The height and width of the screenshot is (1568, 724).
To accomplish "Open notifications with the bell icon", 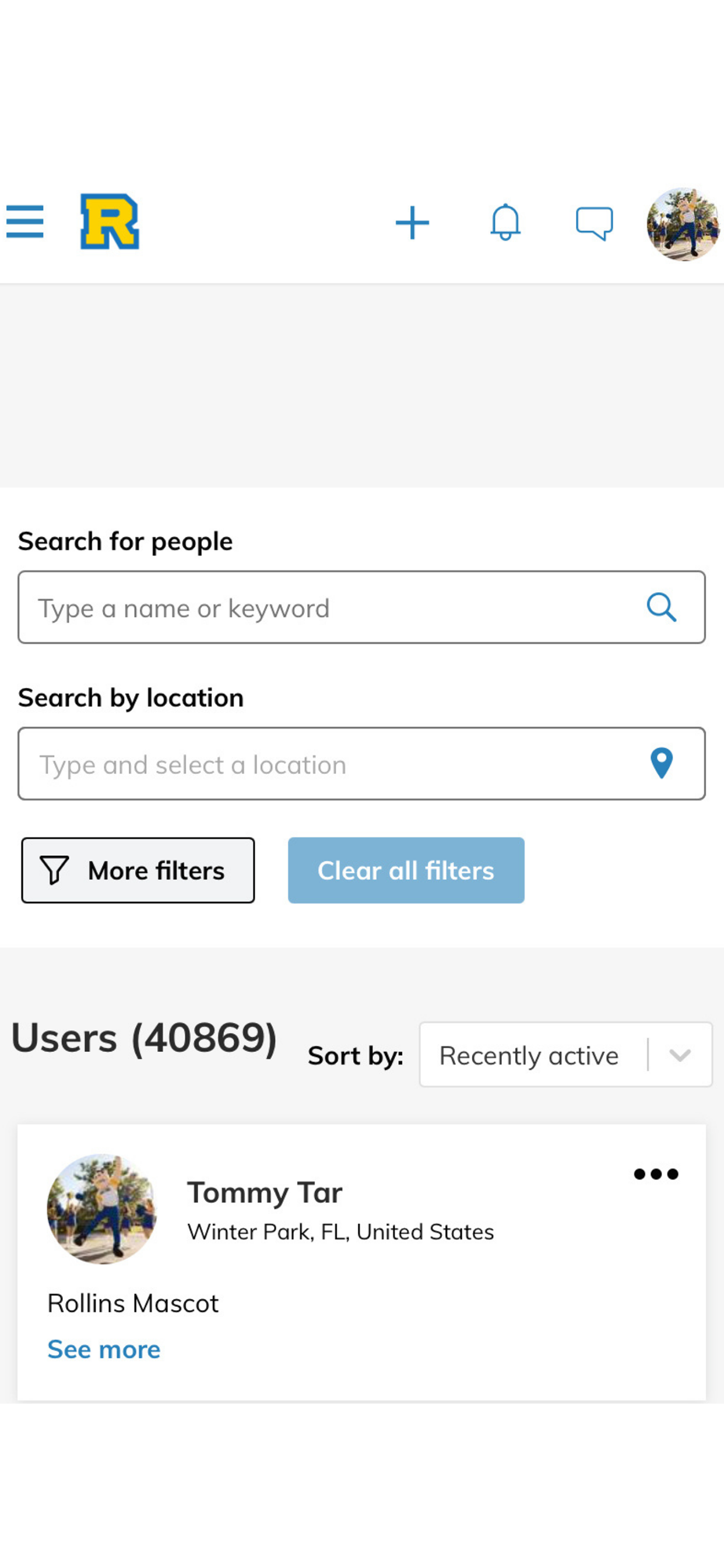I will [x=505, y=222].
